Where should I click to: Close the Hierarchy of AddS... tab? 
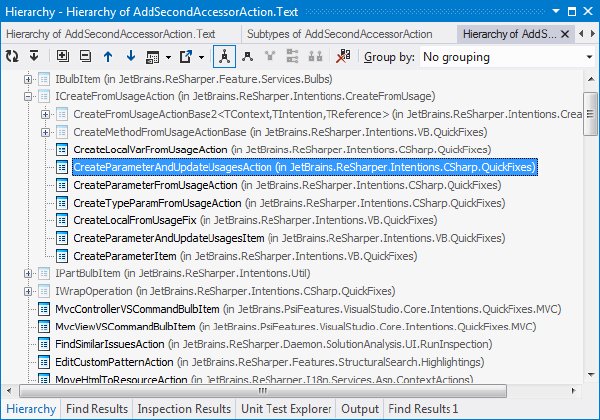(x=565, y=34)
